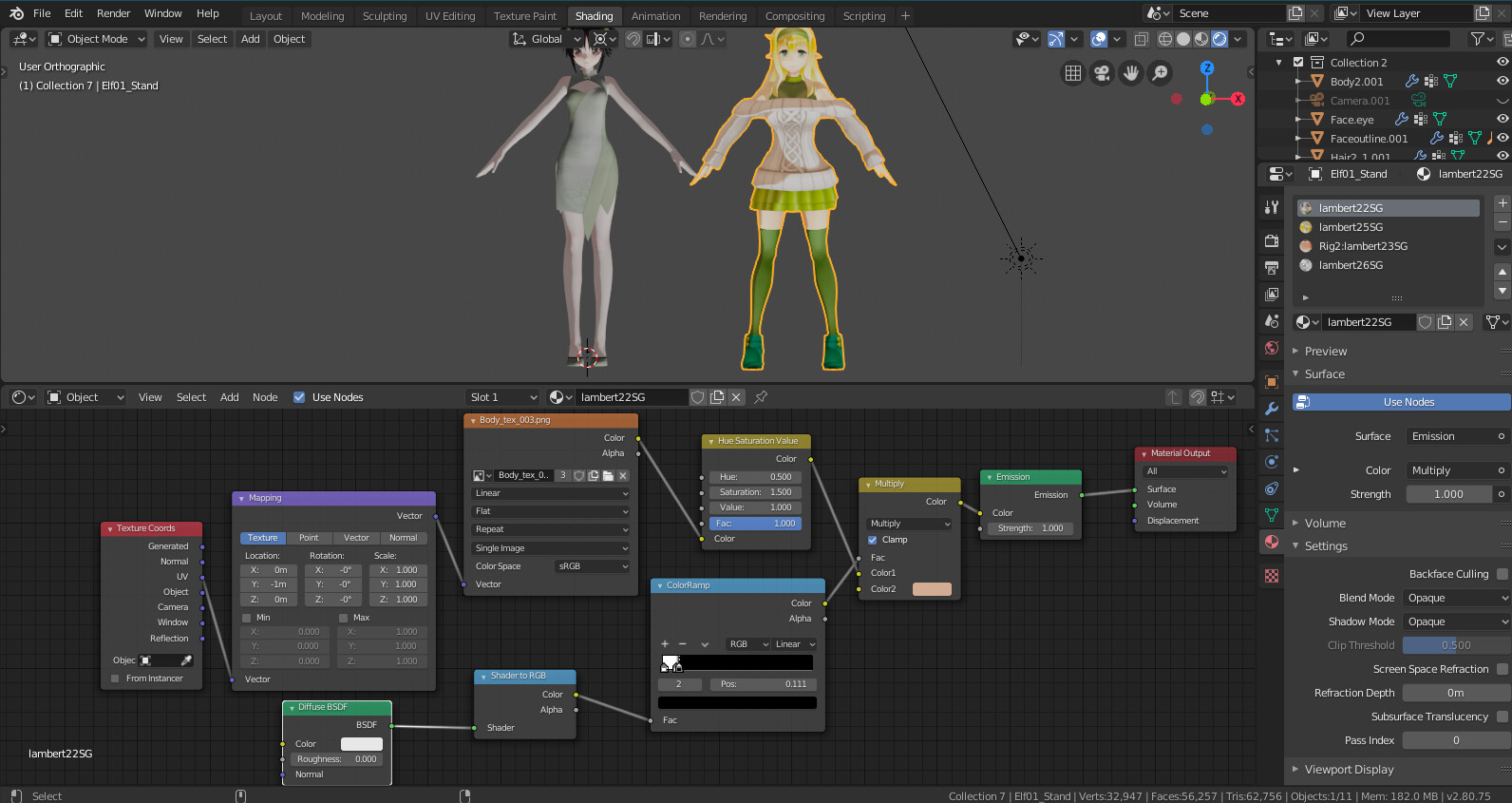Open the World properties tab
Image resolution: width=1512 pixels, height=803 pixels.
pos(1272,348)
